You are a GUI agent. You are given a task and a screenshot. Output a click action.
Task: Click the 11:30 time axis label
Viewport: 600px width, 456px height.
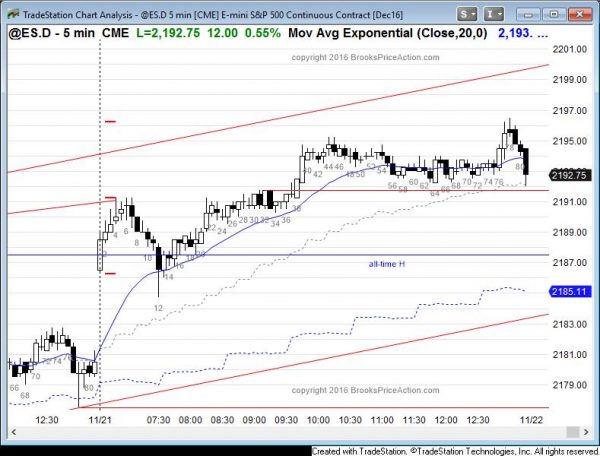(414, 420)
